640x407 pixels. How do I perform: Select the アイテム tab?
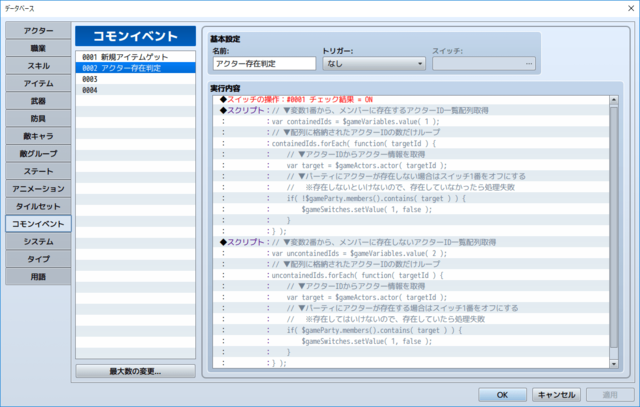(x=38, y=83)
